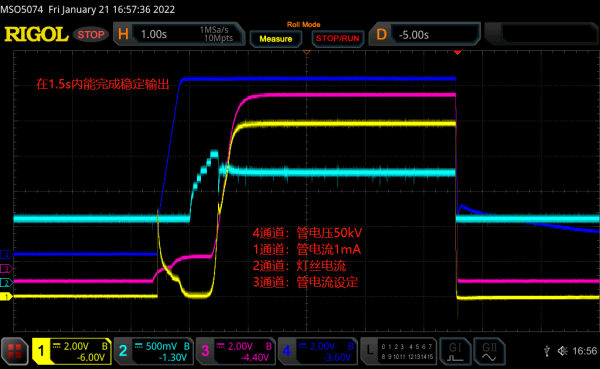This screenshot has height=369, width=600.
Task: Tap the USB connection status icon
Action: click(x=547, y=351)
